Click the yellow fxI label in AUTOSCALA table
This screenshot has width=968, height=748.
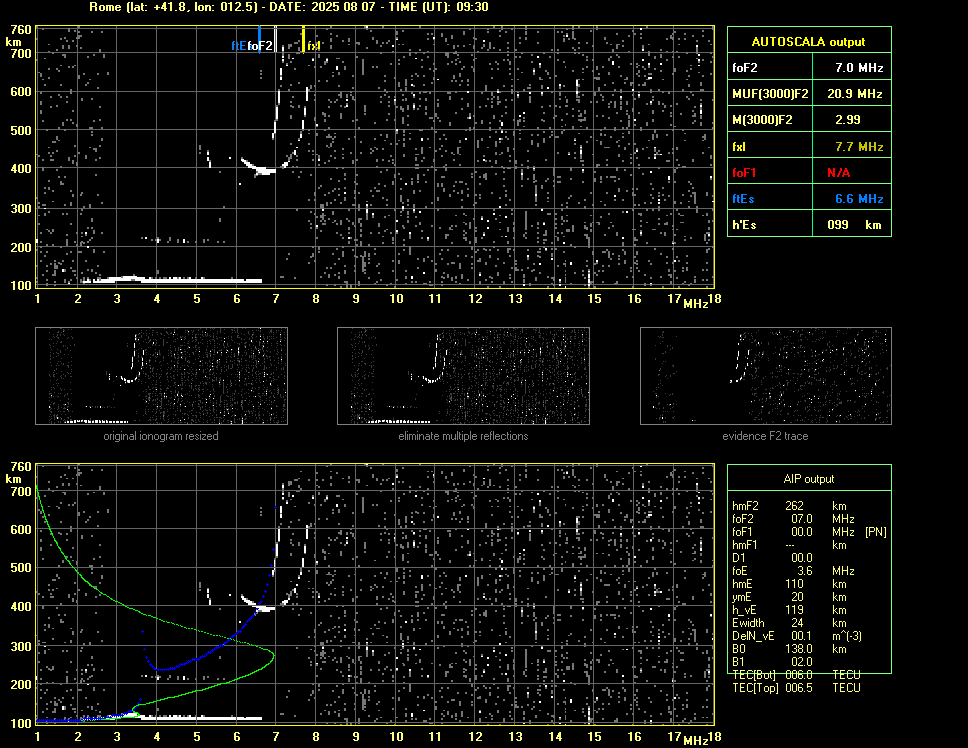tap(739, 147)
